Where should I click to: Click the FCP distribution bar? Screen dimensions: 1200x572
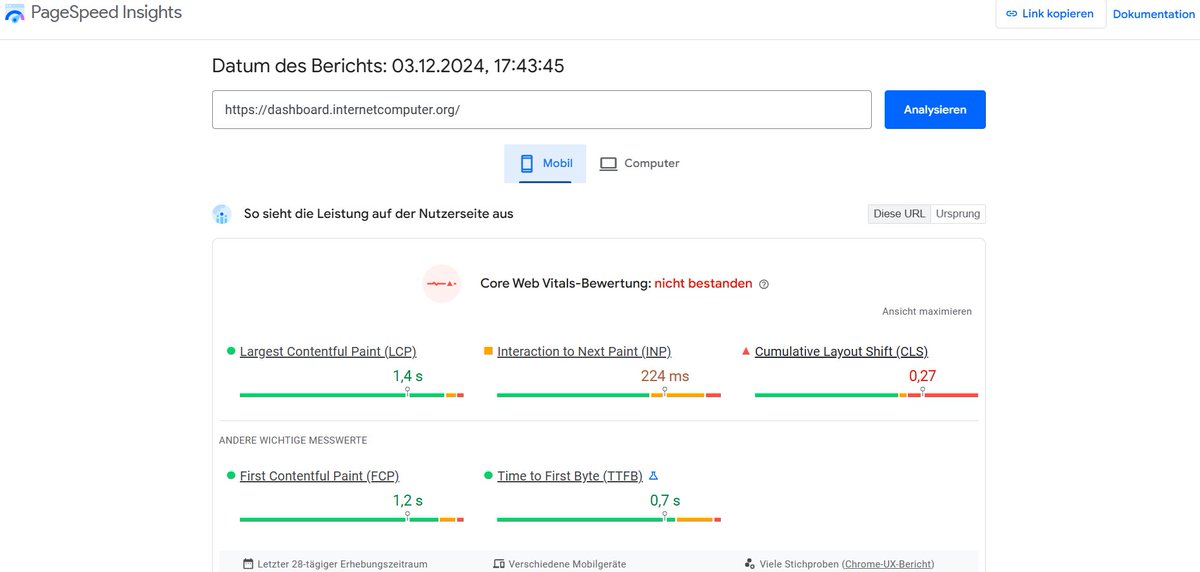(x=352, y=520)
